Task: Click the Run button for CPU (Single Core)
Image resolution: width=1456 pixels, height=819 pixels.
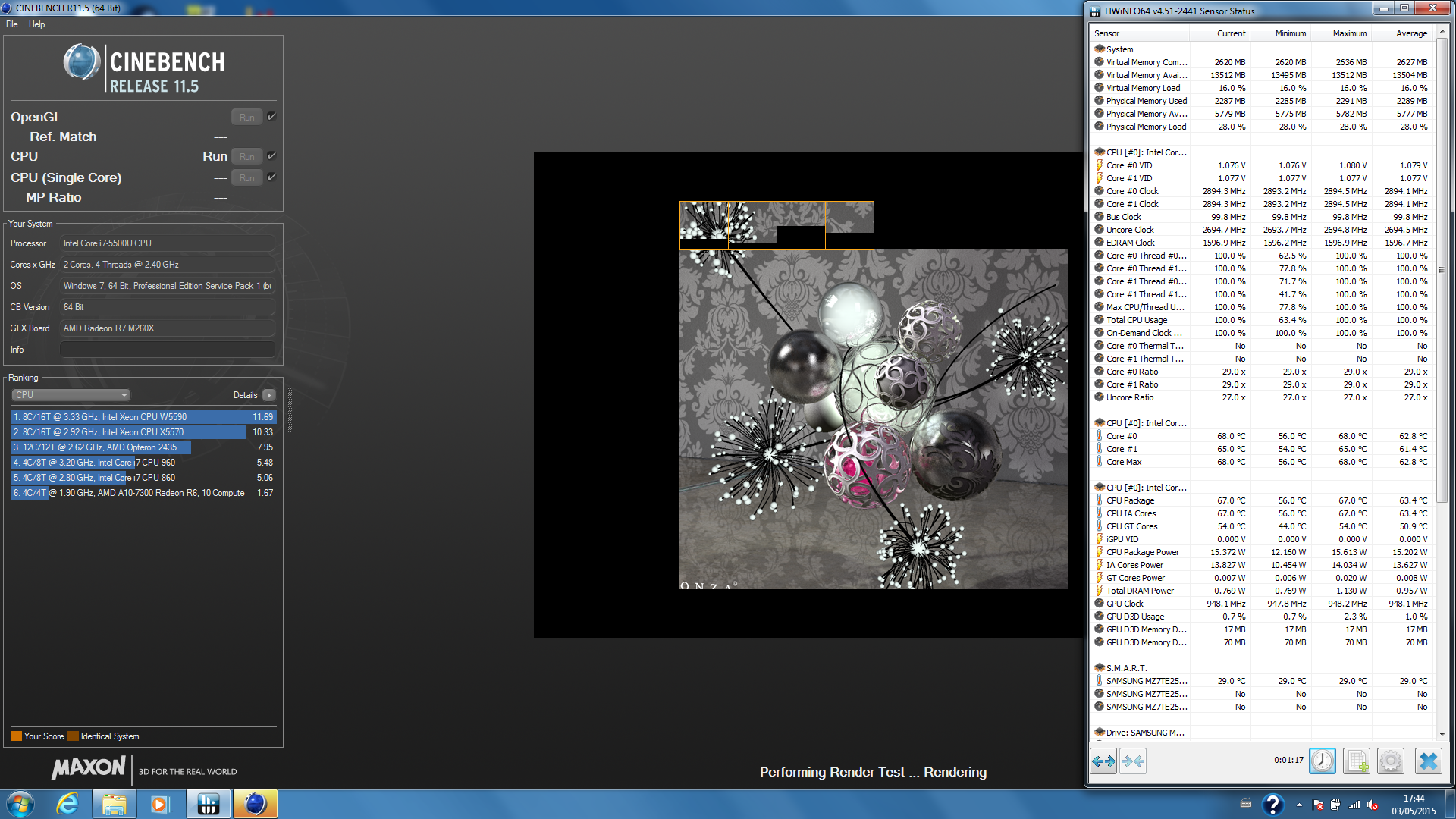Action: click(x=246, y=177)
